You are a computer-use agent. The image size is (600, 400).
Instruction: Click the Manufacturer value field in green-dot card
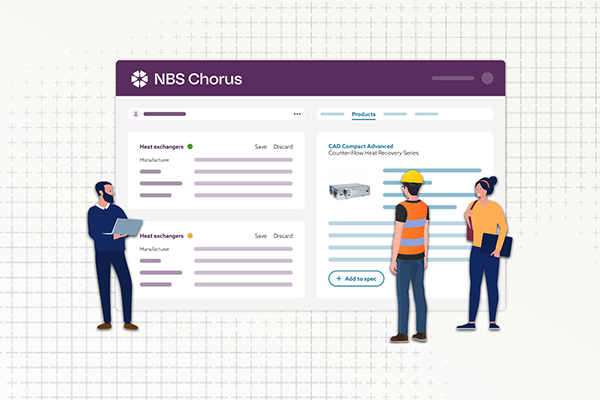[243, 160]
